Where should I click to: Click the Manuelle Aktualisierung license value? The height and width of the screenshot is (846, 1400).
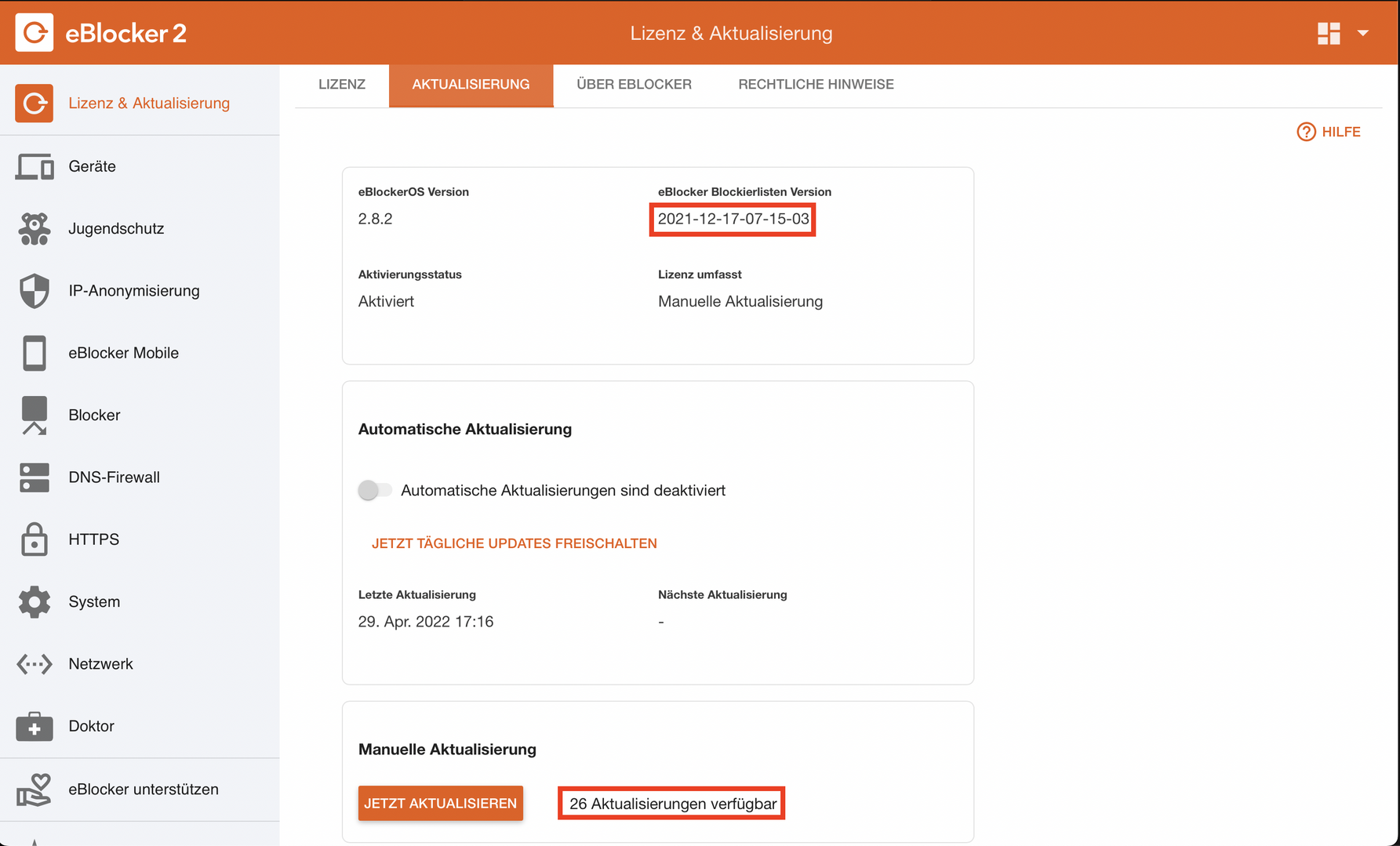coord(740,302)
